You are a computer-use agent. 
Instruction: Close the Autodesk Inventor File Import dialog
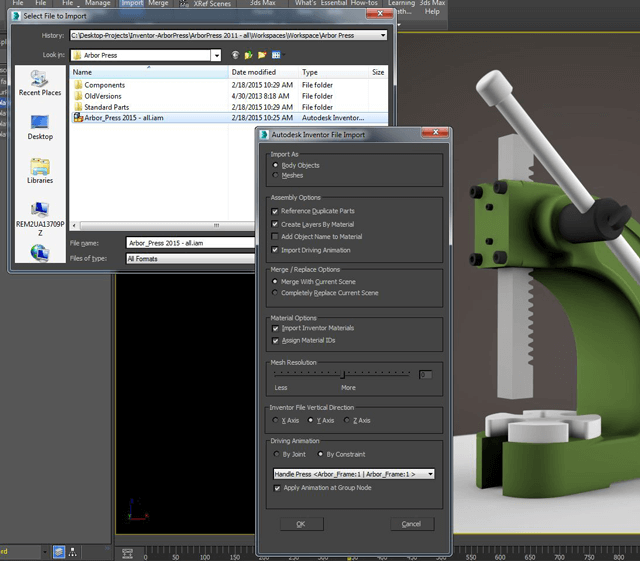pos(435,132)
